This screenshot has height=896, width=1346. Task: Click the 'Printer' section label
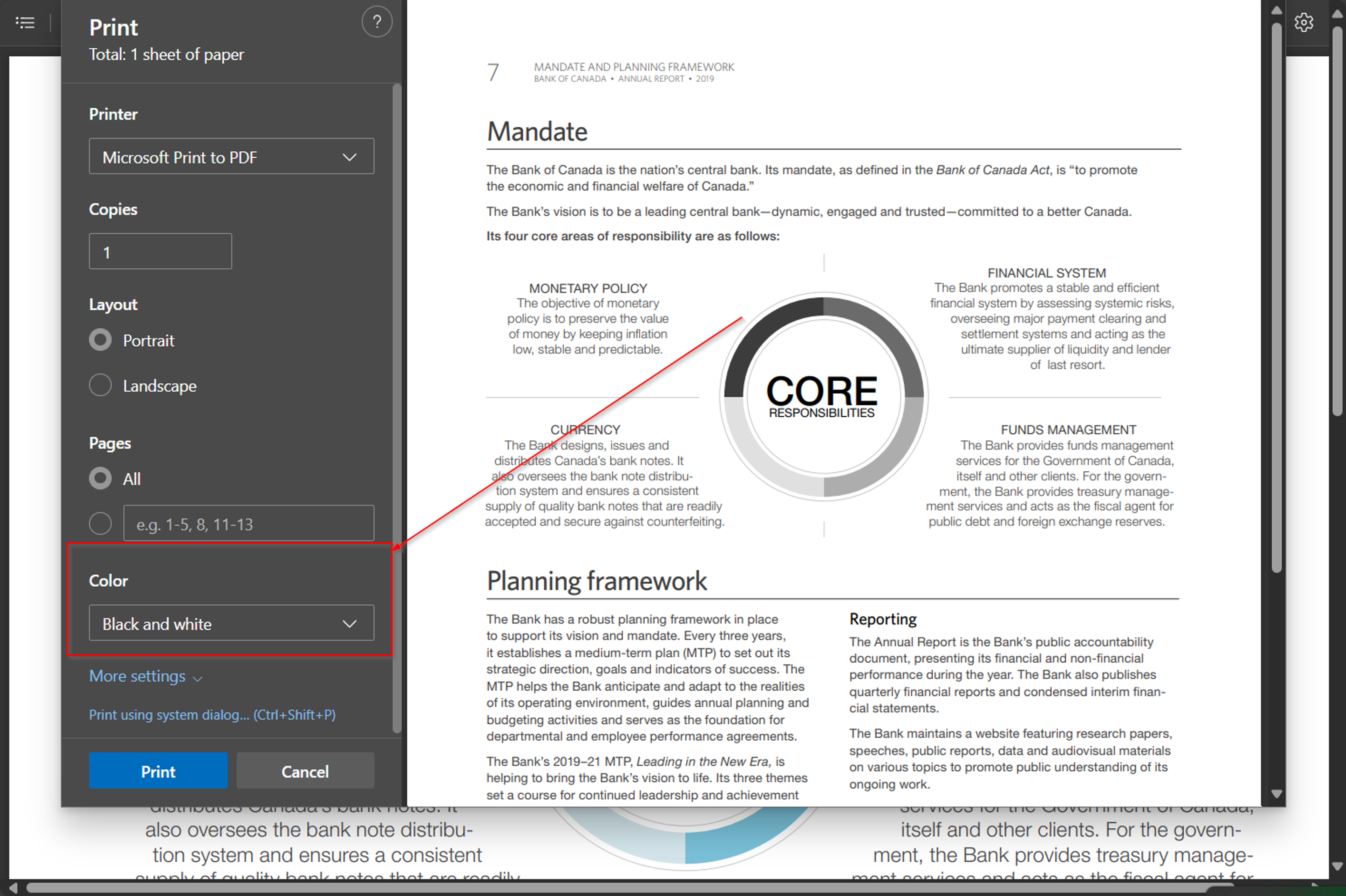coord(113,114)
